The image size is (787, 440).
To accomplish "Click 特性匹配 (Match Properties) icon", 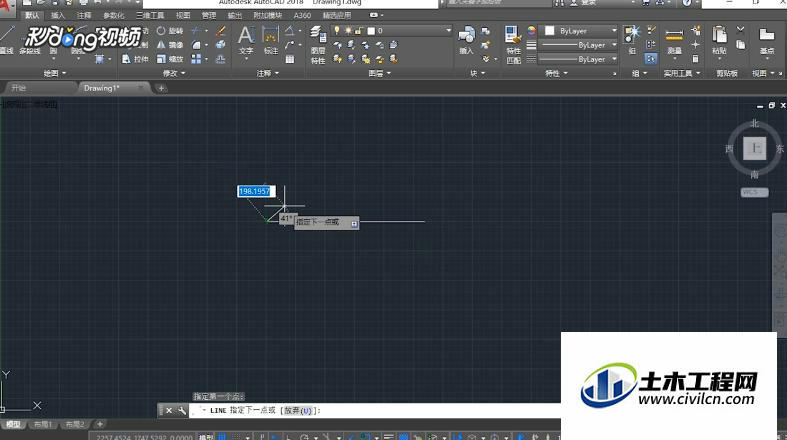I will [513, 44].
